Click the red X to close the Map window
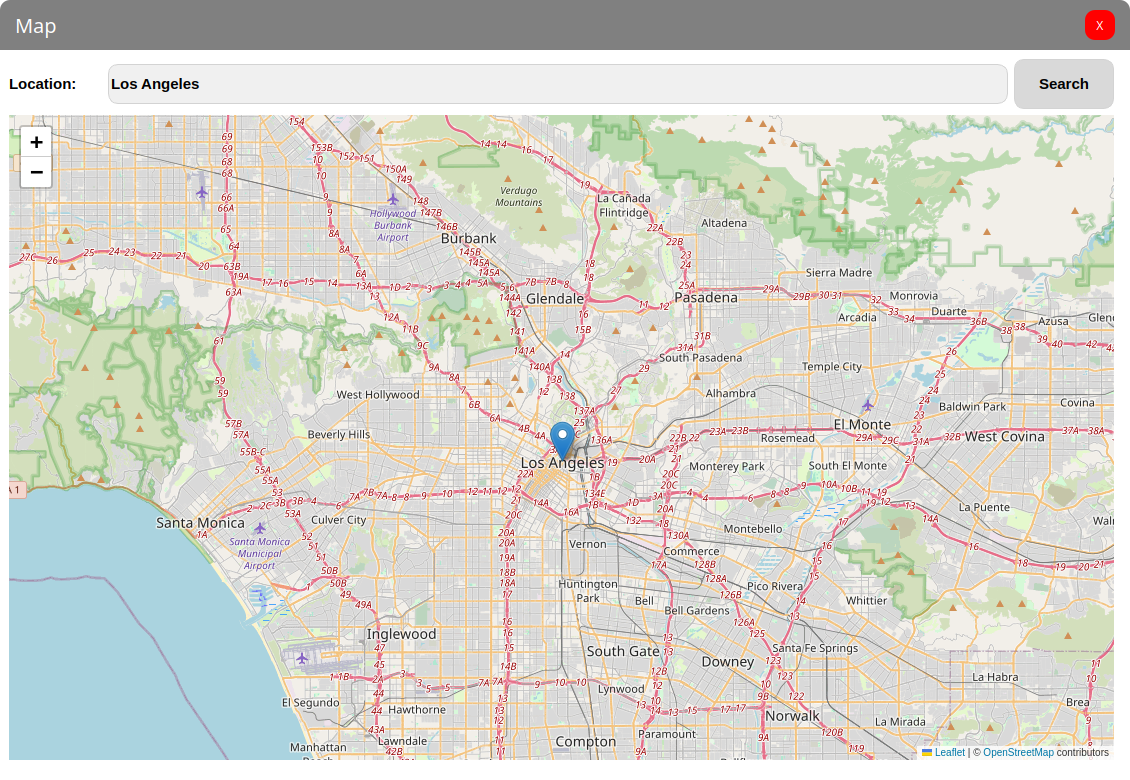This screenshot has width=1130, height=780. [1099, 25]
